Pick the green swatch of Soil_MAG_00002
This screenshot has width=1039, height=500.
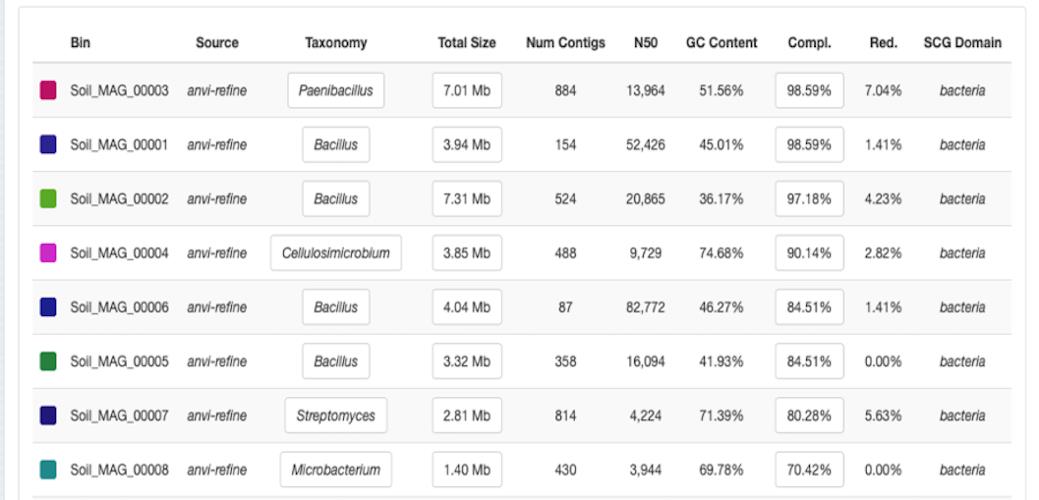[48, 199]
